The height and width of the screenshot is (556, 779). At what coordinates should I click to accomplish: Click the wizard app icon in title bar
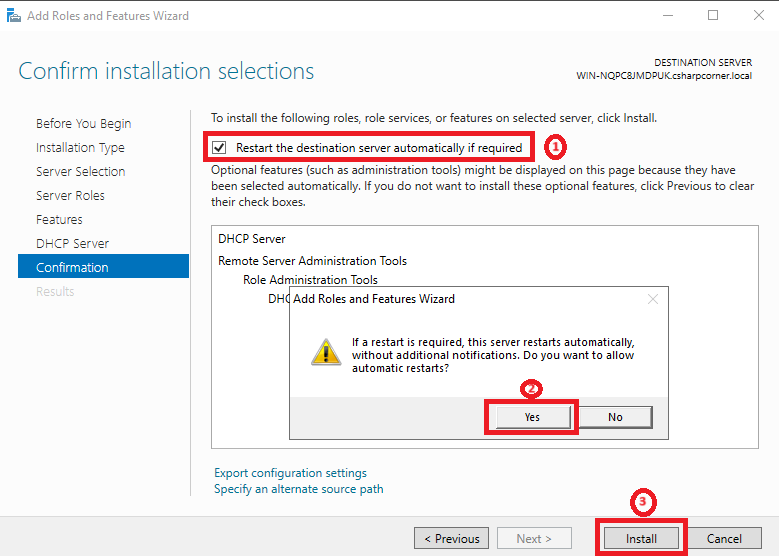pyautogui.click(x=14, y=15)
